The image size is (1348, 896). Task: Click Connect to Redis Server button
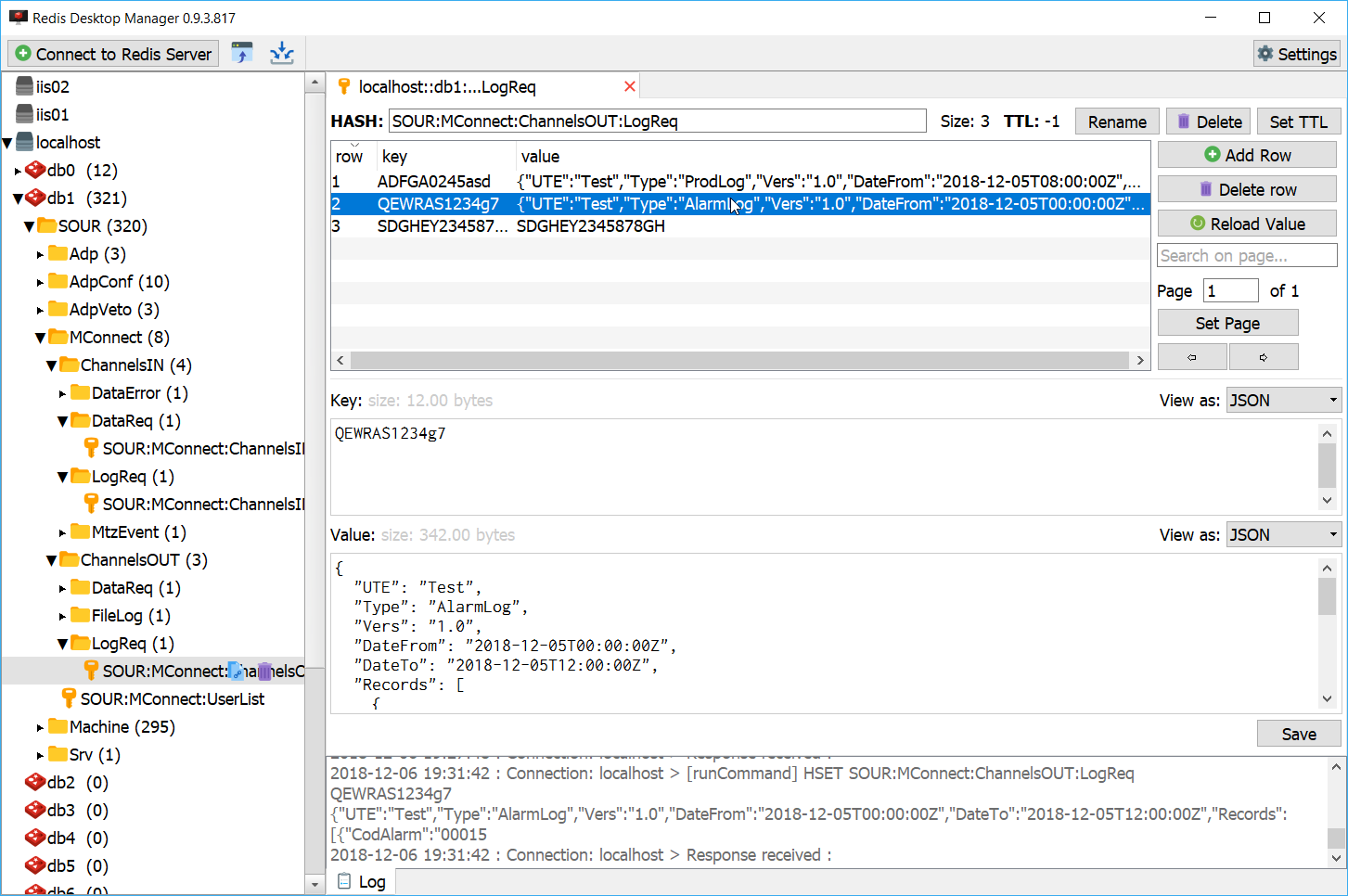(x=113, y=54)
